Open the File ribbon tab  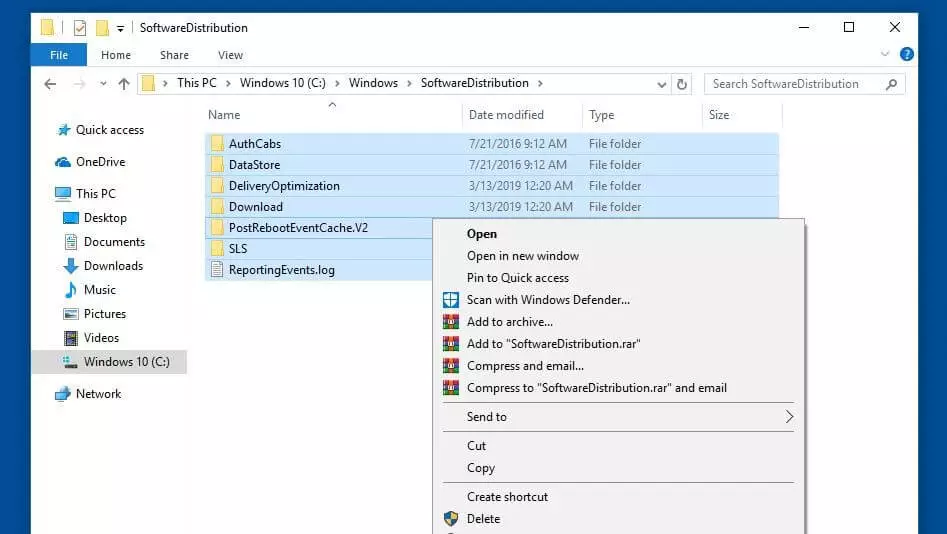click(x=59, y=55)
